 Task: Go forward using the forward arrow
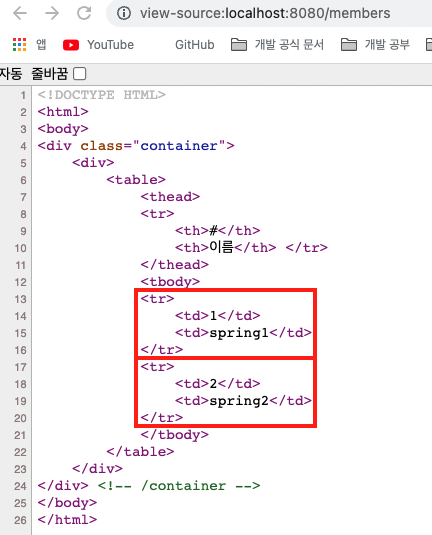tap(52, 13)
